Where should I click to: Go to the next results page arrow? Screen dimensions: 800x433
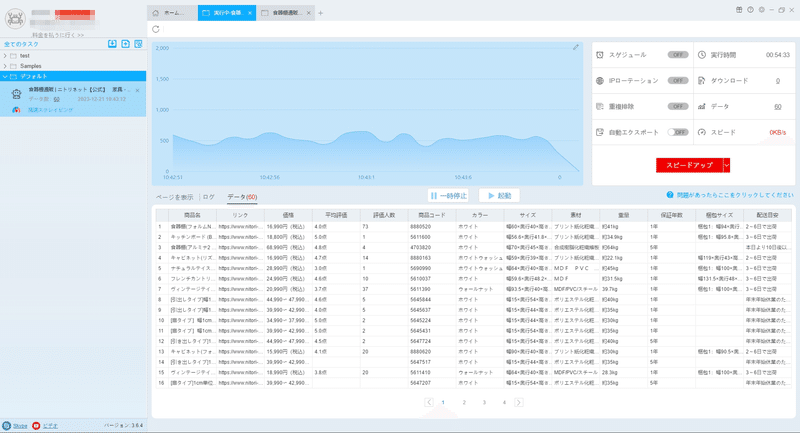click(518, 402)
